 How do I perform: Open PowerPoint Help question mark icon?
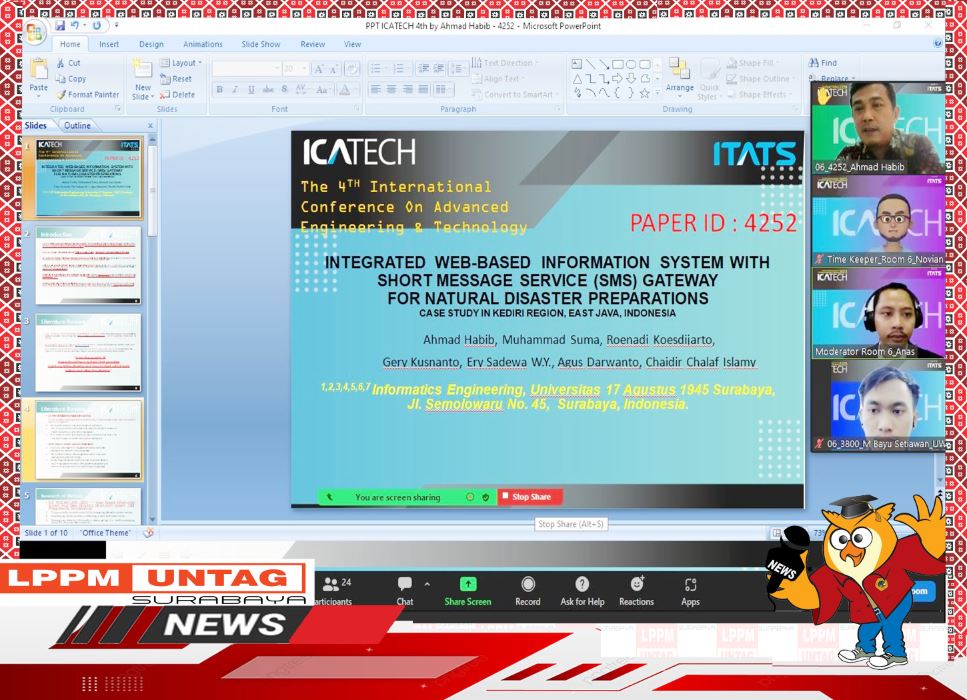coord(937,43)
